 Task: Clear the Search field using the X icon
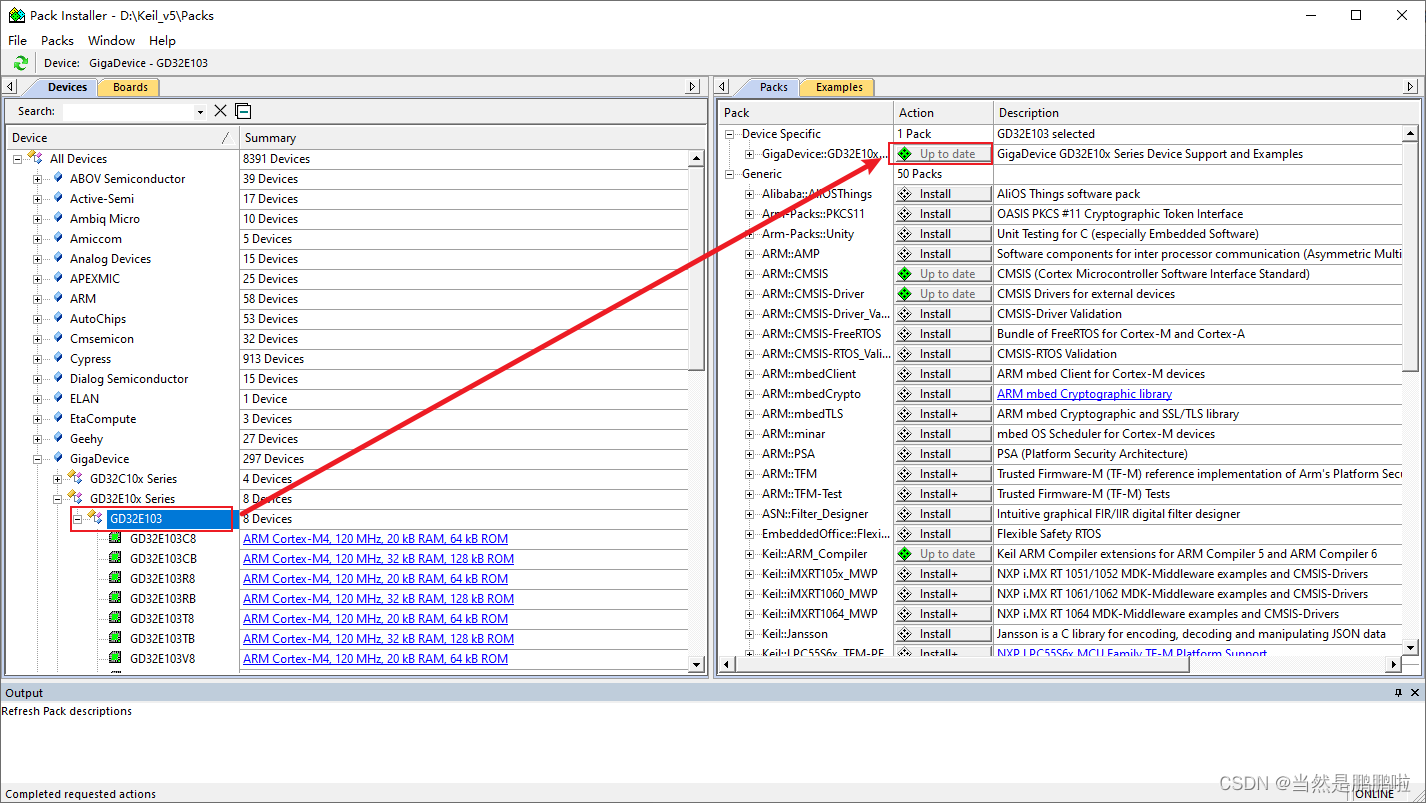tap(220, 111)
